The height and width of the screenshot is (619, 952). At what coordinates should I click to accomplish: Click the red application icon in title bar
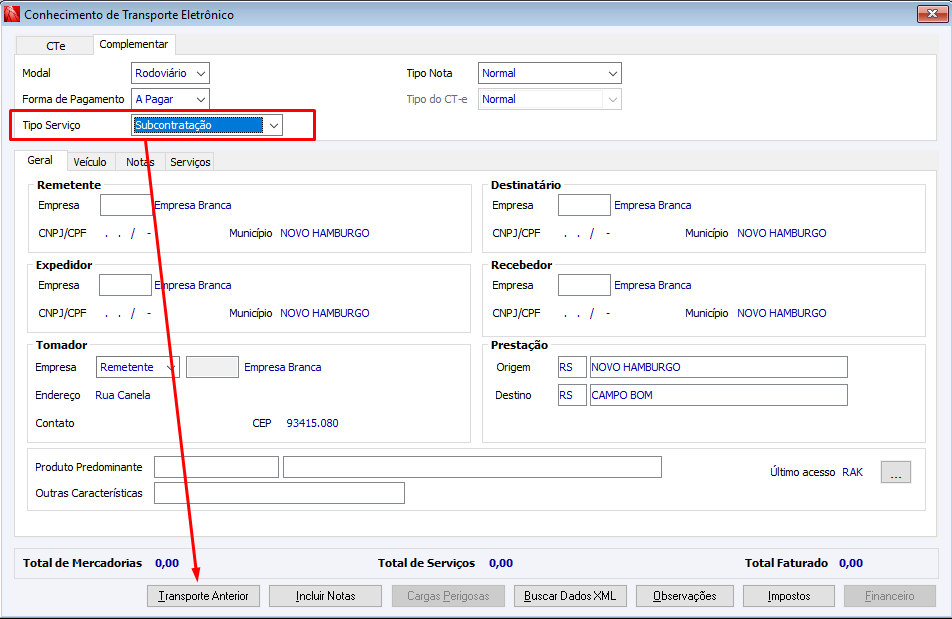[12, 14]
